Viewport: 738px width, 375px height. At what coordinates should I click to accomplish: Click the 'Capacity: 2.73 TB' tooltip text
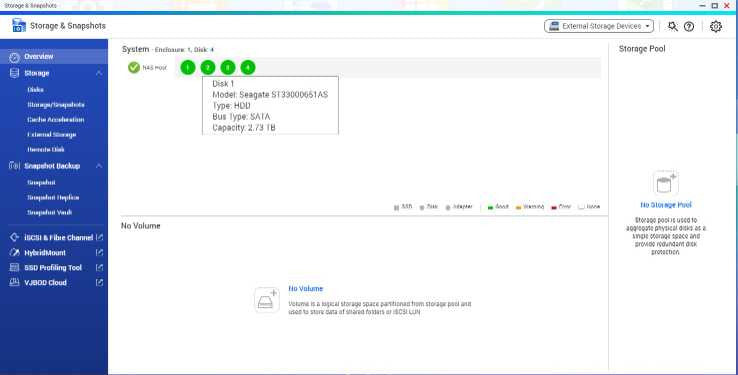pos(244,128)
